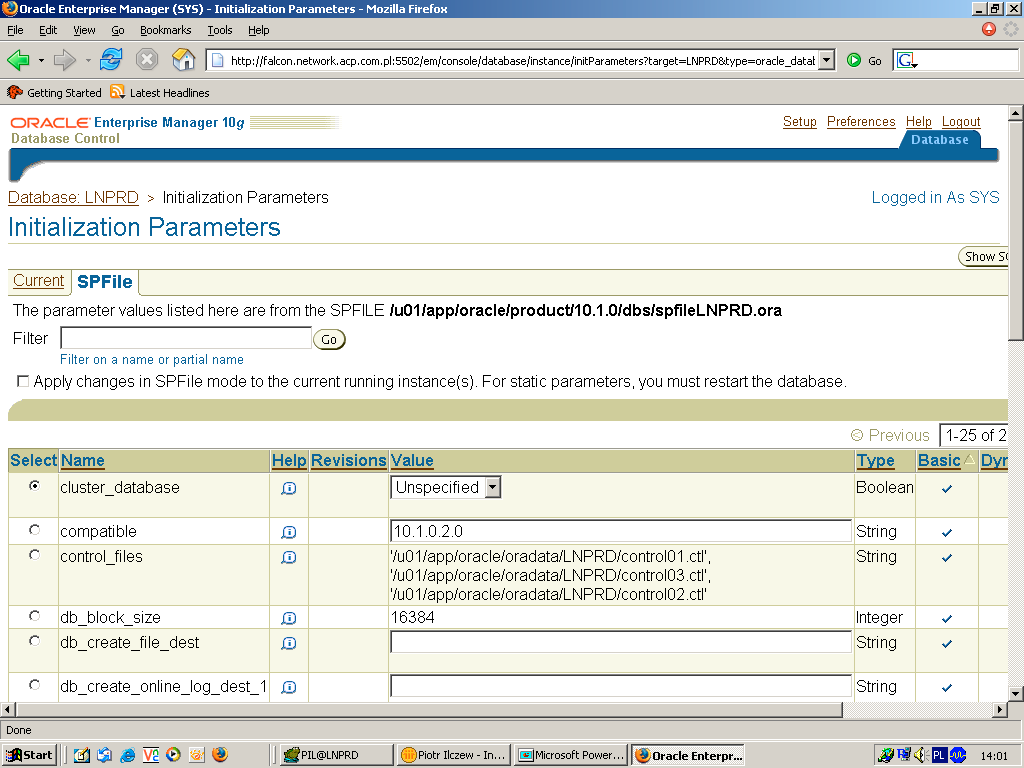Click the Go button next to Filter
The height and width of the screenshot is (768, 1024).
coord(329,340)
